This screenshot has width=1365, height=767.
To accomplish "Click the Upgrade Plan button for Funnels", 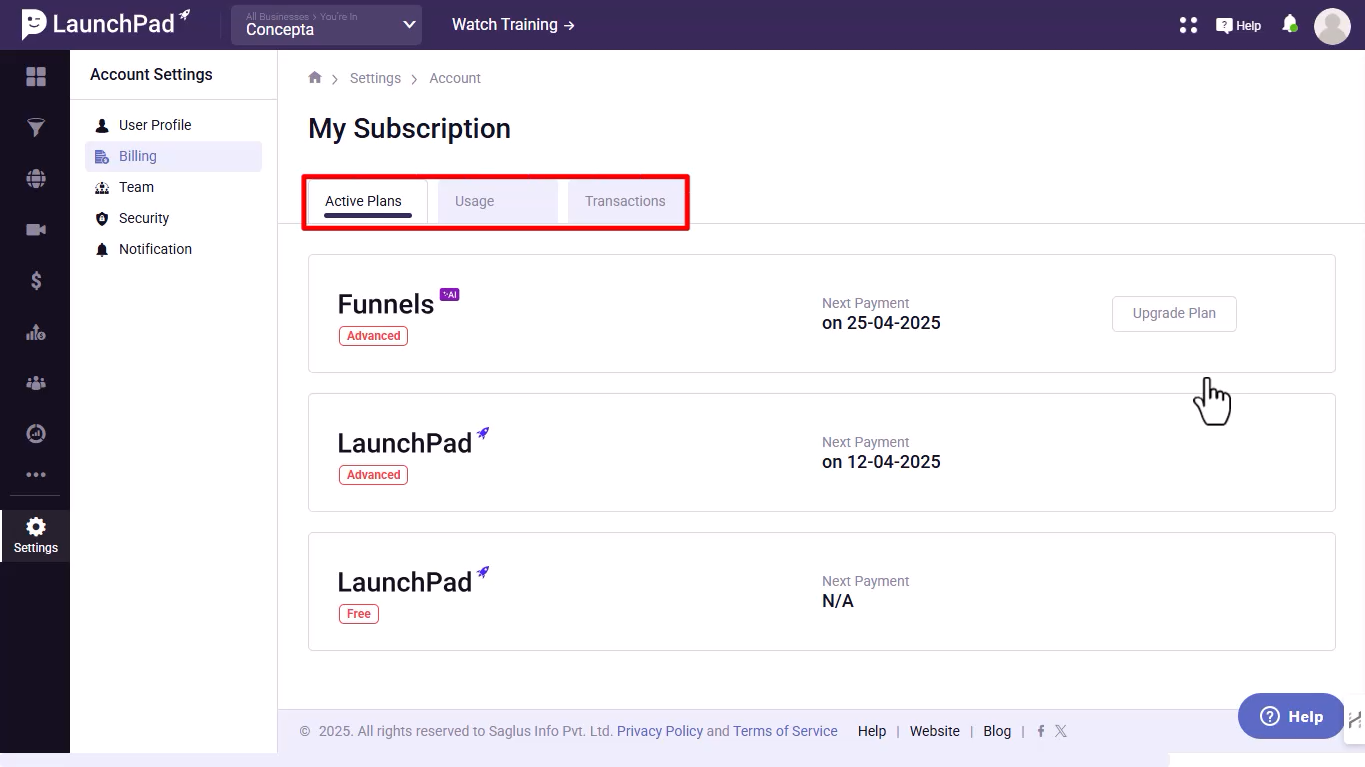I will point(1174,313).
